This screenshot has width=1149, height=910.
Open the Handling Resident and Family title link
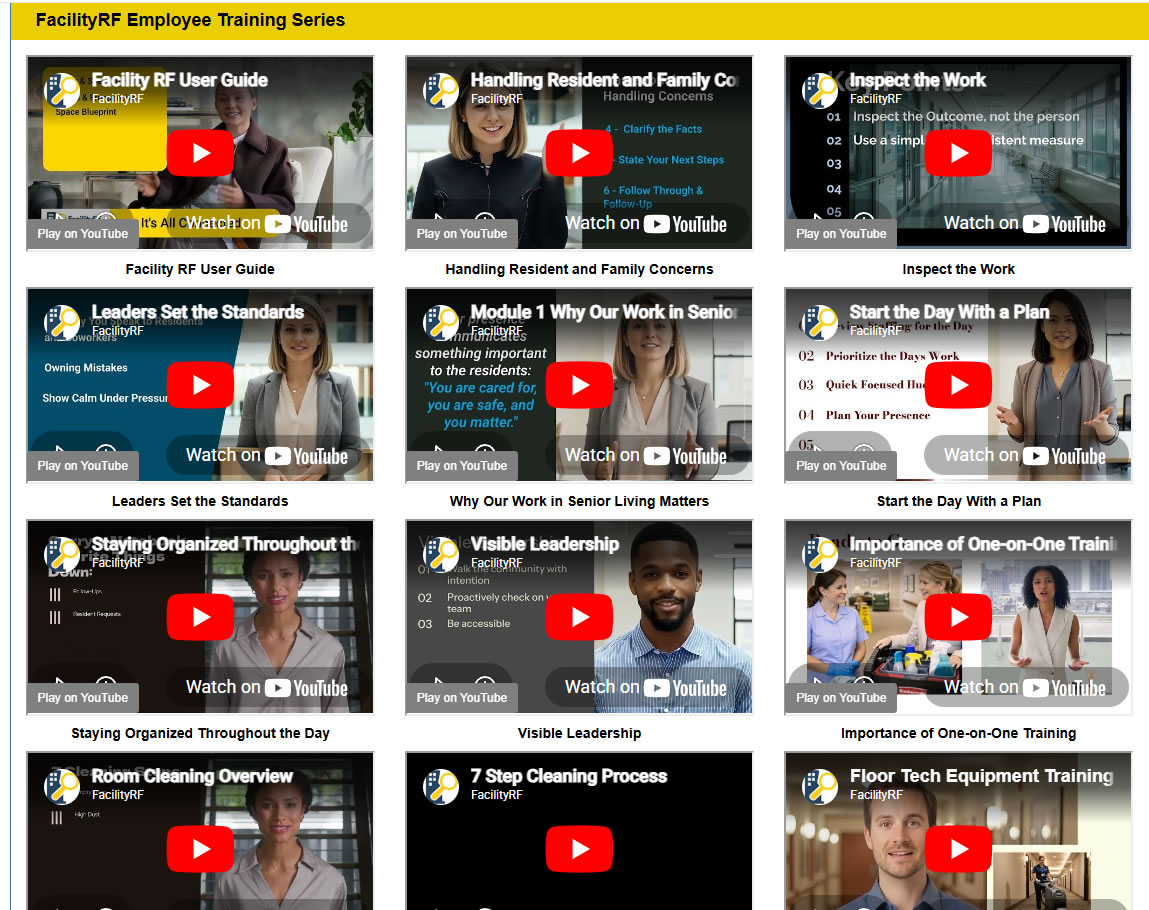point(604,80)
